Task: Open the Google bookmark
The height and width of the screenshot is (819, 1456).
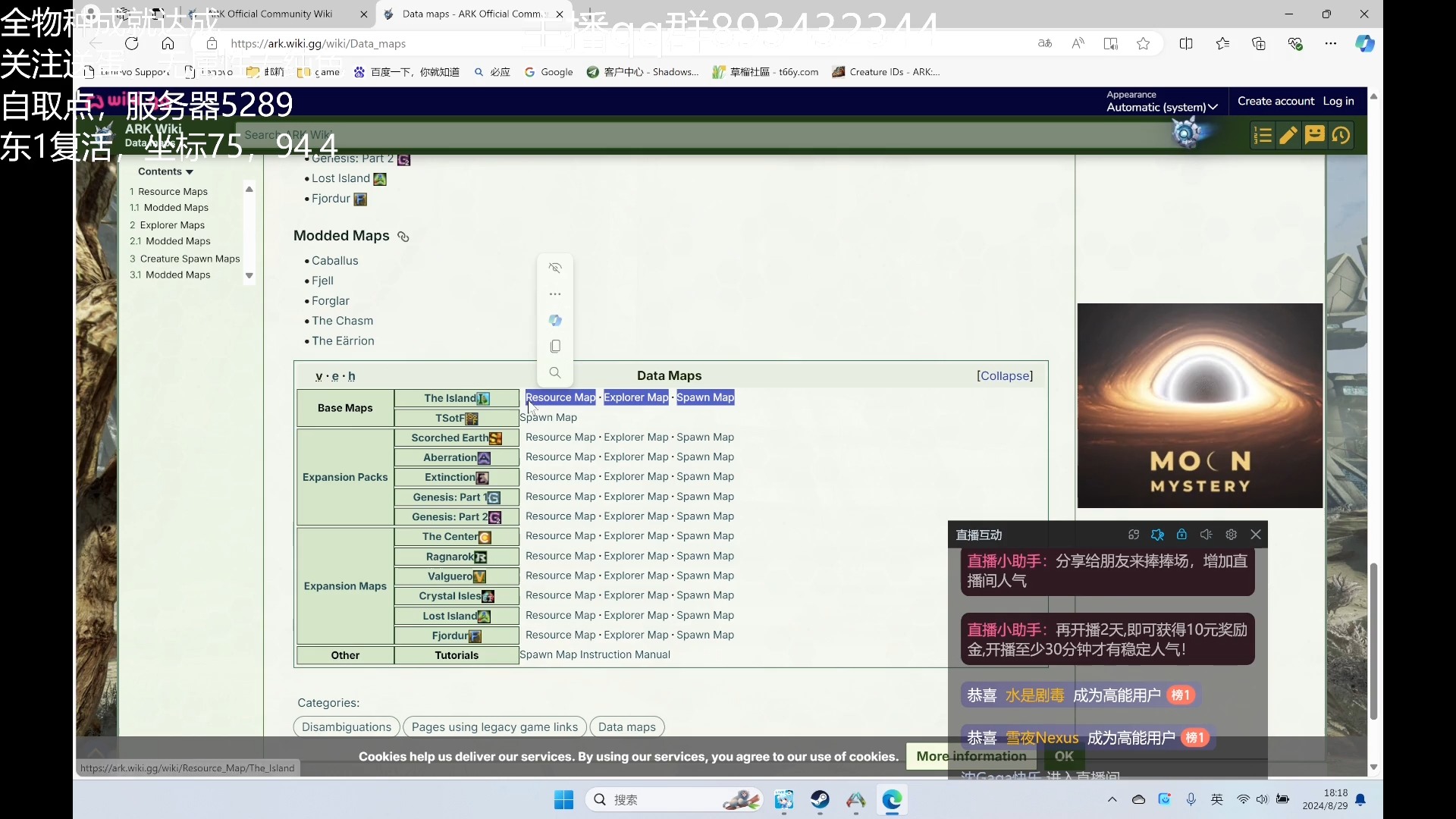Action: [549, 72]
